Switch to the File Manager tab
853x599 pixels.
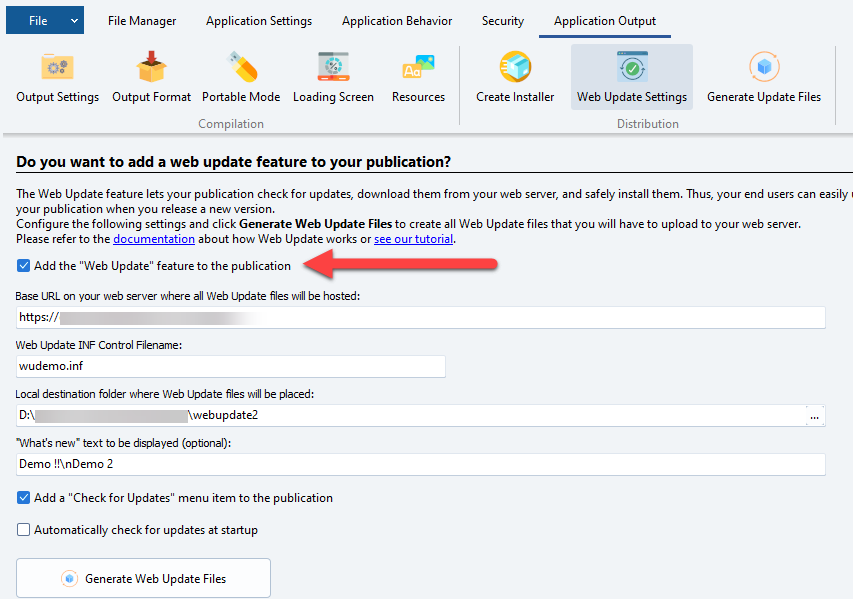(142, 21)
